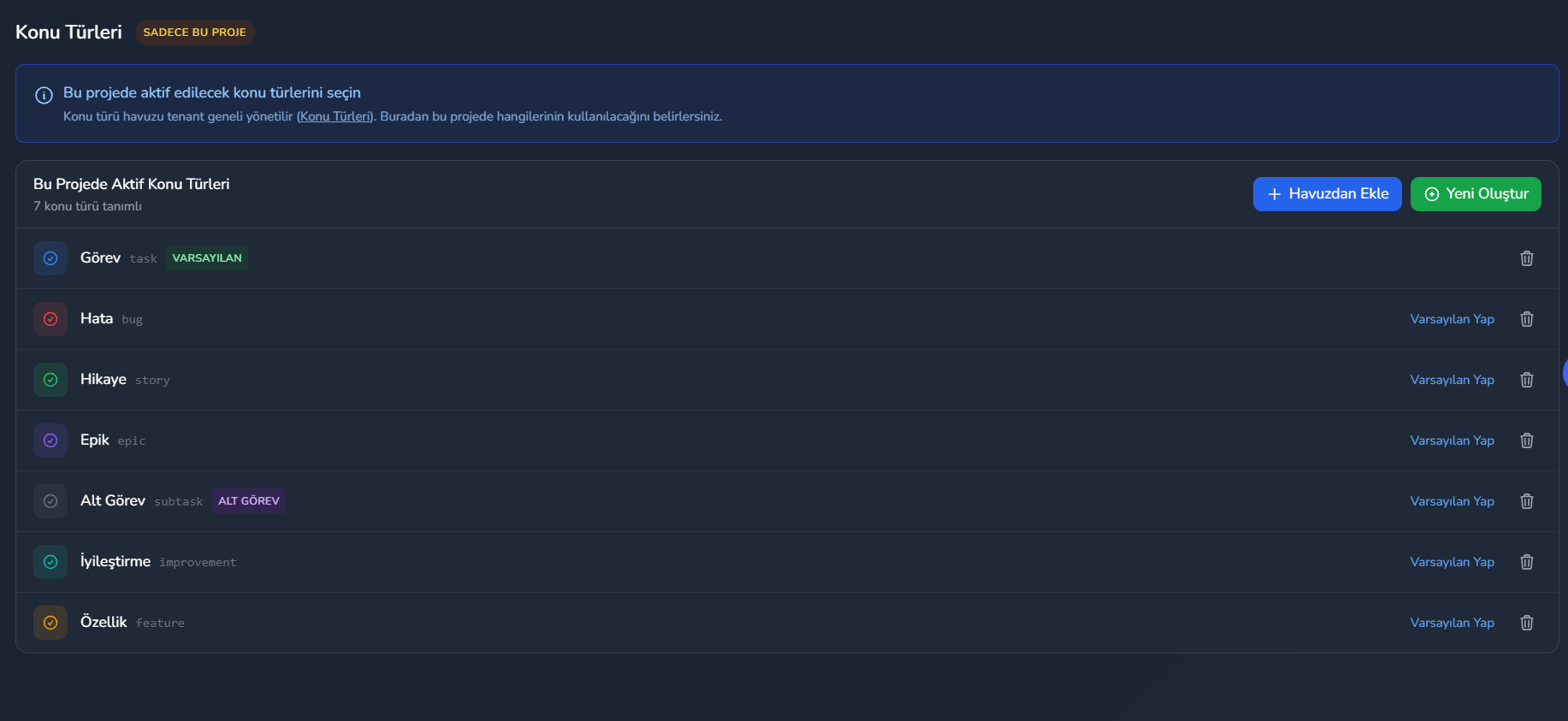Delete the Görev issue type via its trash icon
Image resolution: width=1568 pixels, height=721 pixels.
pyautogui.click(x=1527, y=258)
